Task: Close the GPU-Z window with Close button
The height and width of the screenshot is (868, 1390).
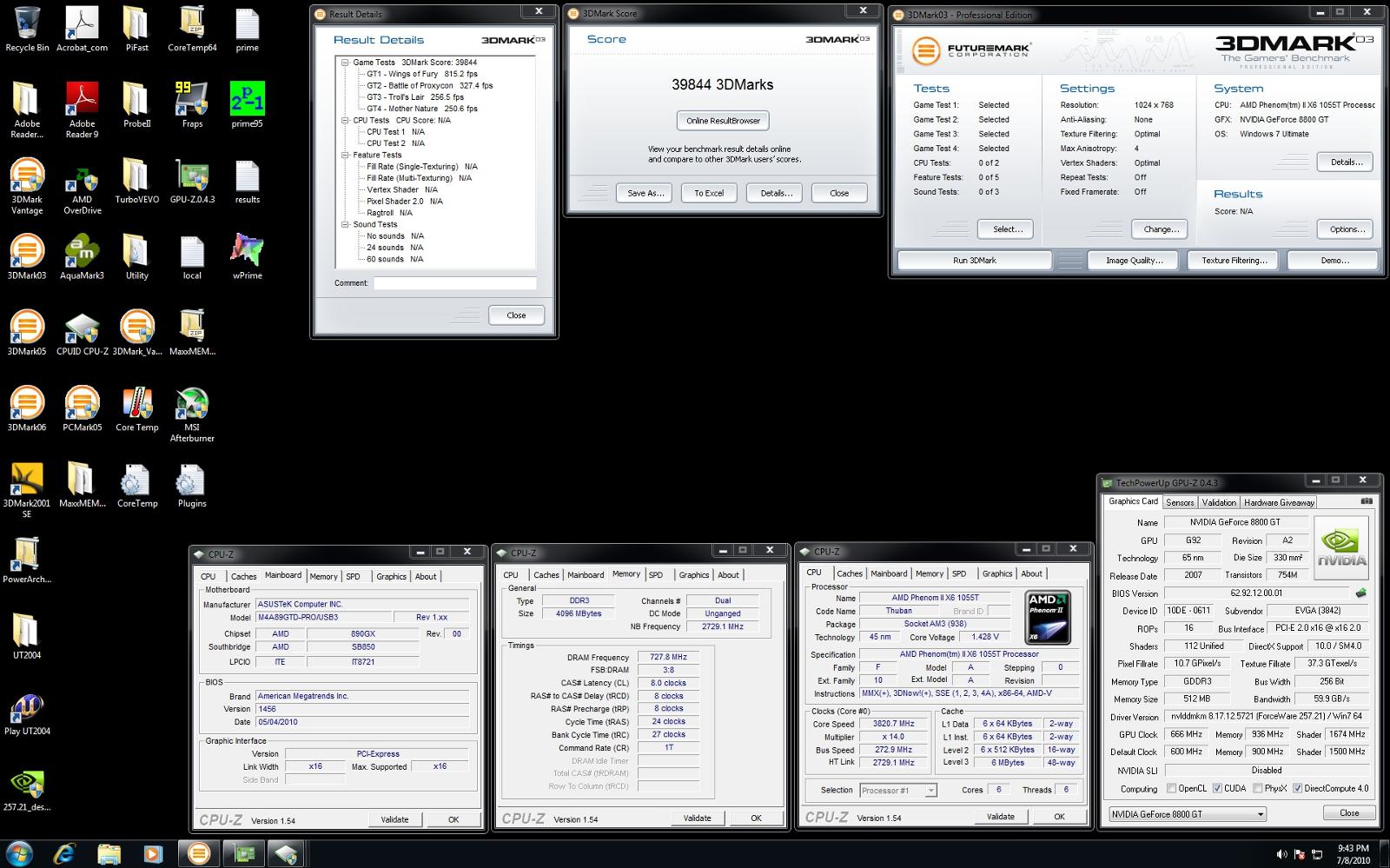Action: 1348,813
